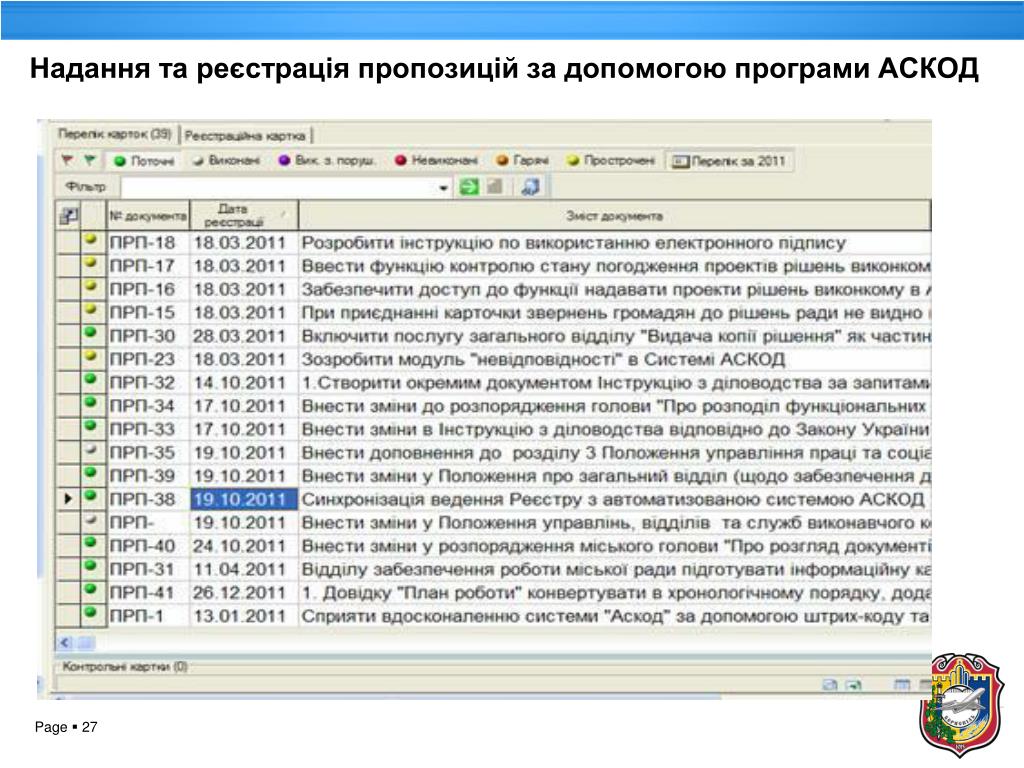Select document number ПРП-40
Image resolution: width=1024 pixels, height=768 pixels.
click(142, 546)
